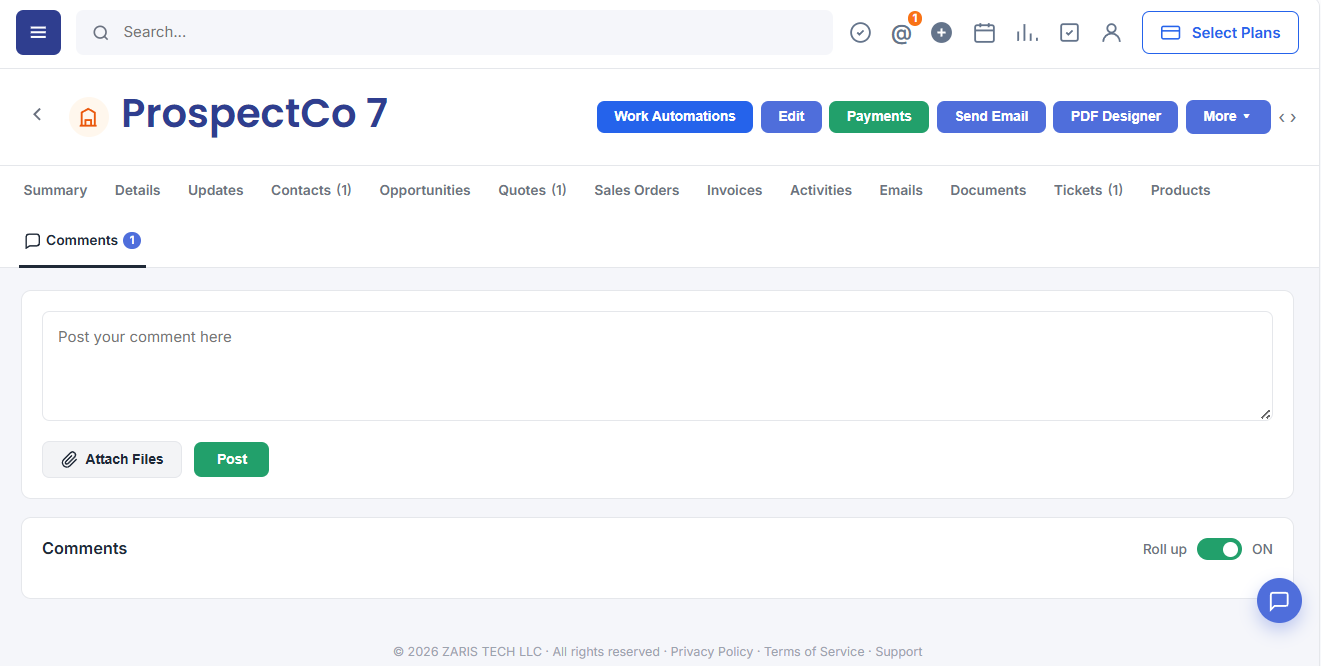The width and height of the screenshot is (1321, 666).
Task: Go to previous record chevron
Action: (x=1282, y=118)
